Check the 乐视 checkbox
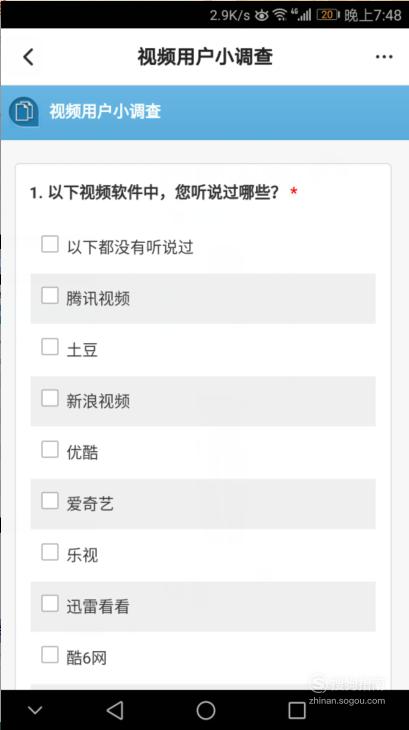The height and width of the screenshot is (730, 409). coord(50,552)
